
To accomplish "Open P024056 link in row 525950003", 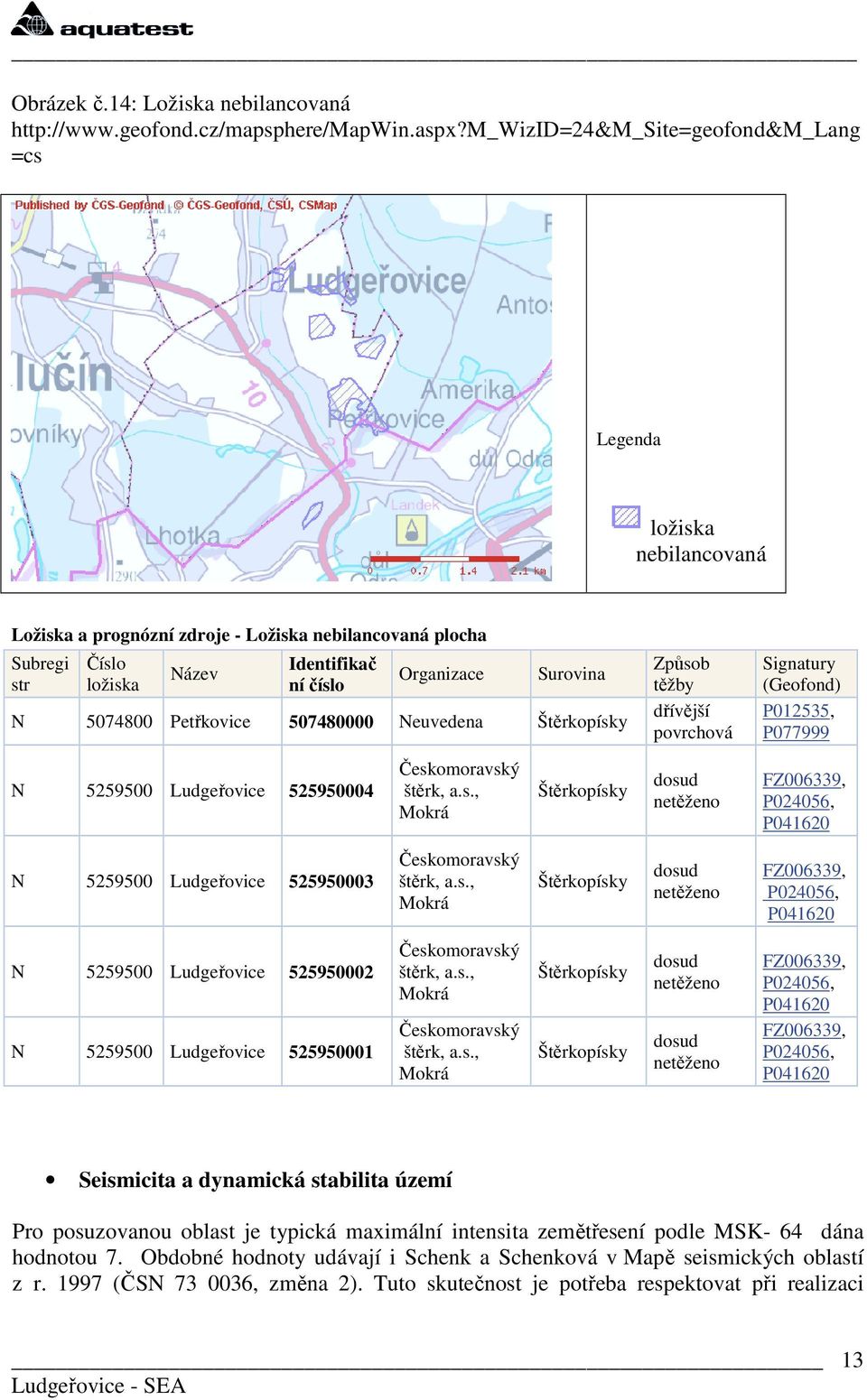I will (800, 892).
